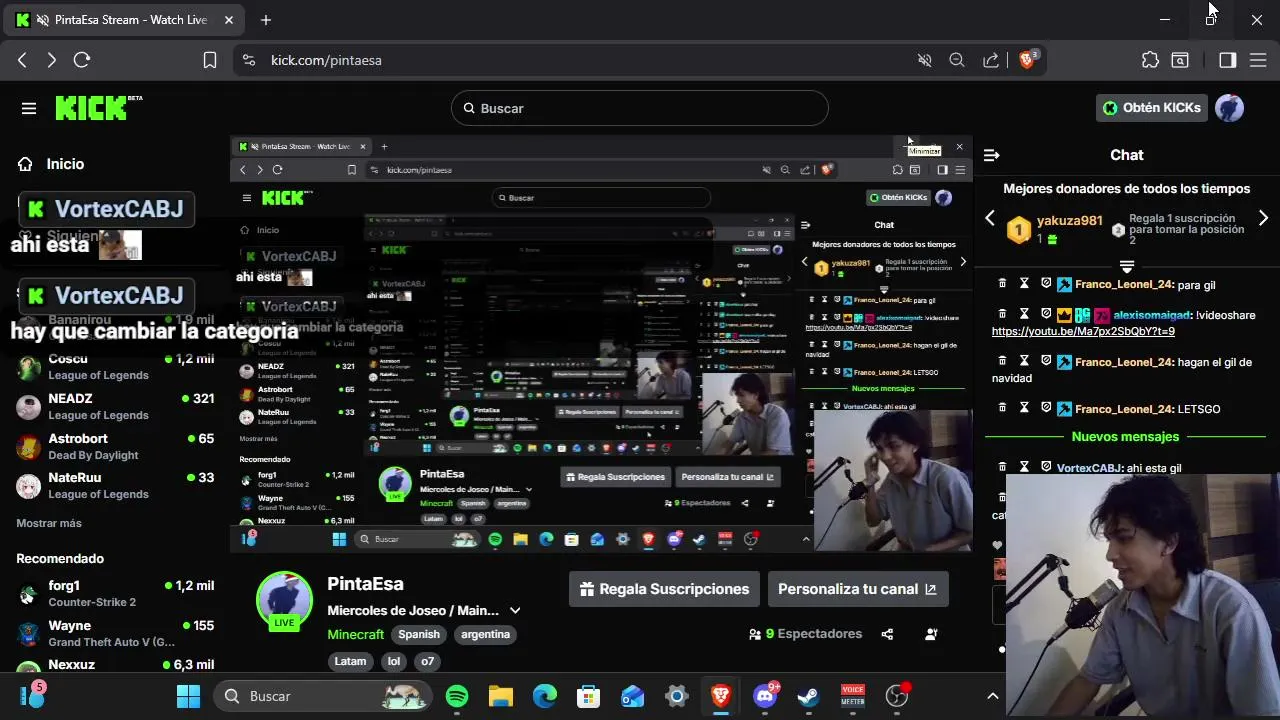1280x720 pixels.
Task: Expand list with Mostrar más
Action: point(49,523)
